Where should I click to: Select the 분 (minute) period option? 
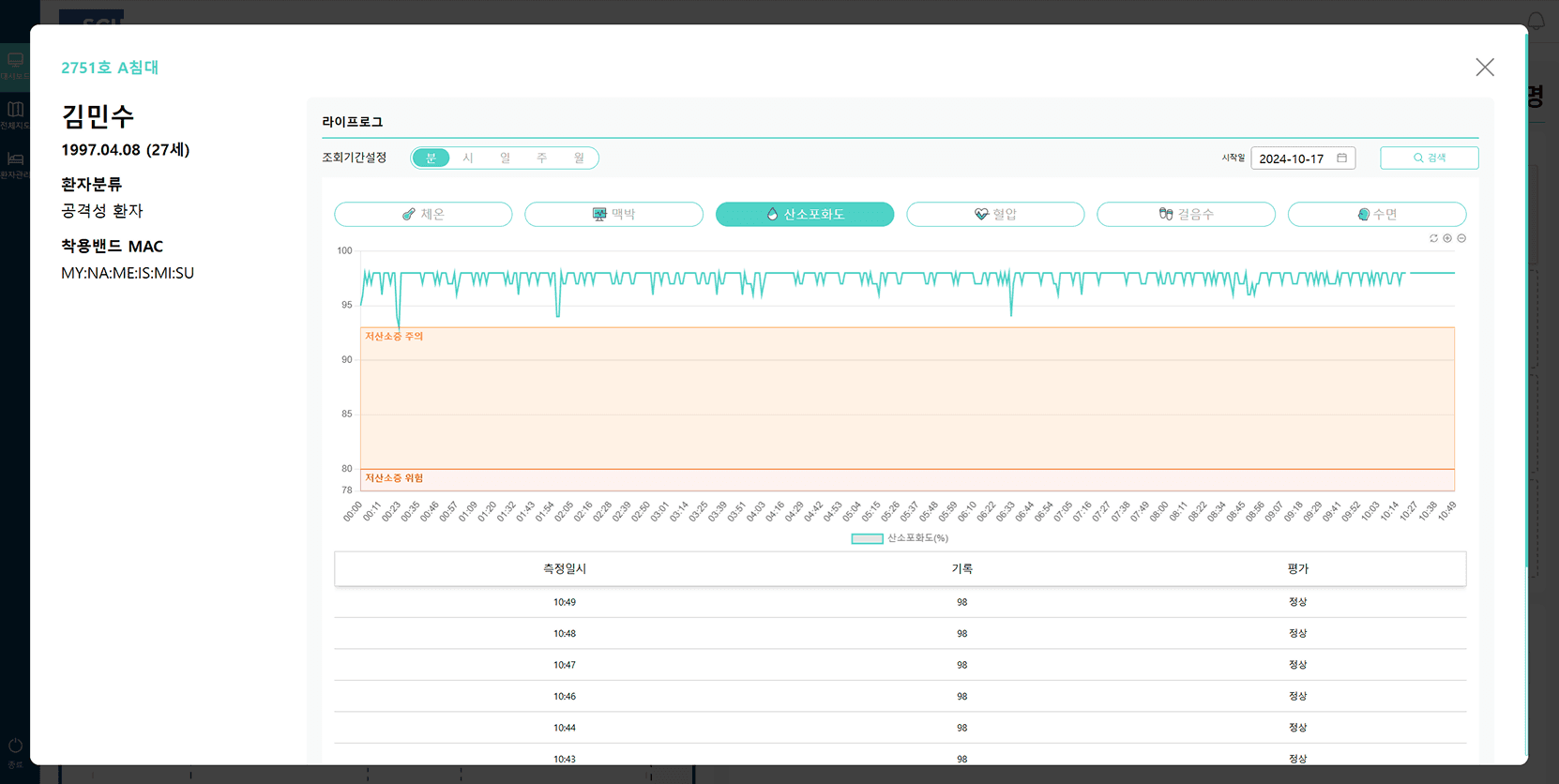[x=431, y=158]
